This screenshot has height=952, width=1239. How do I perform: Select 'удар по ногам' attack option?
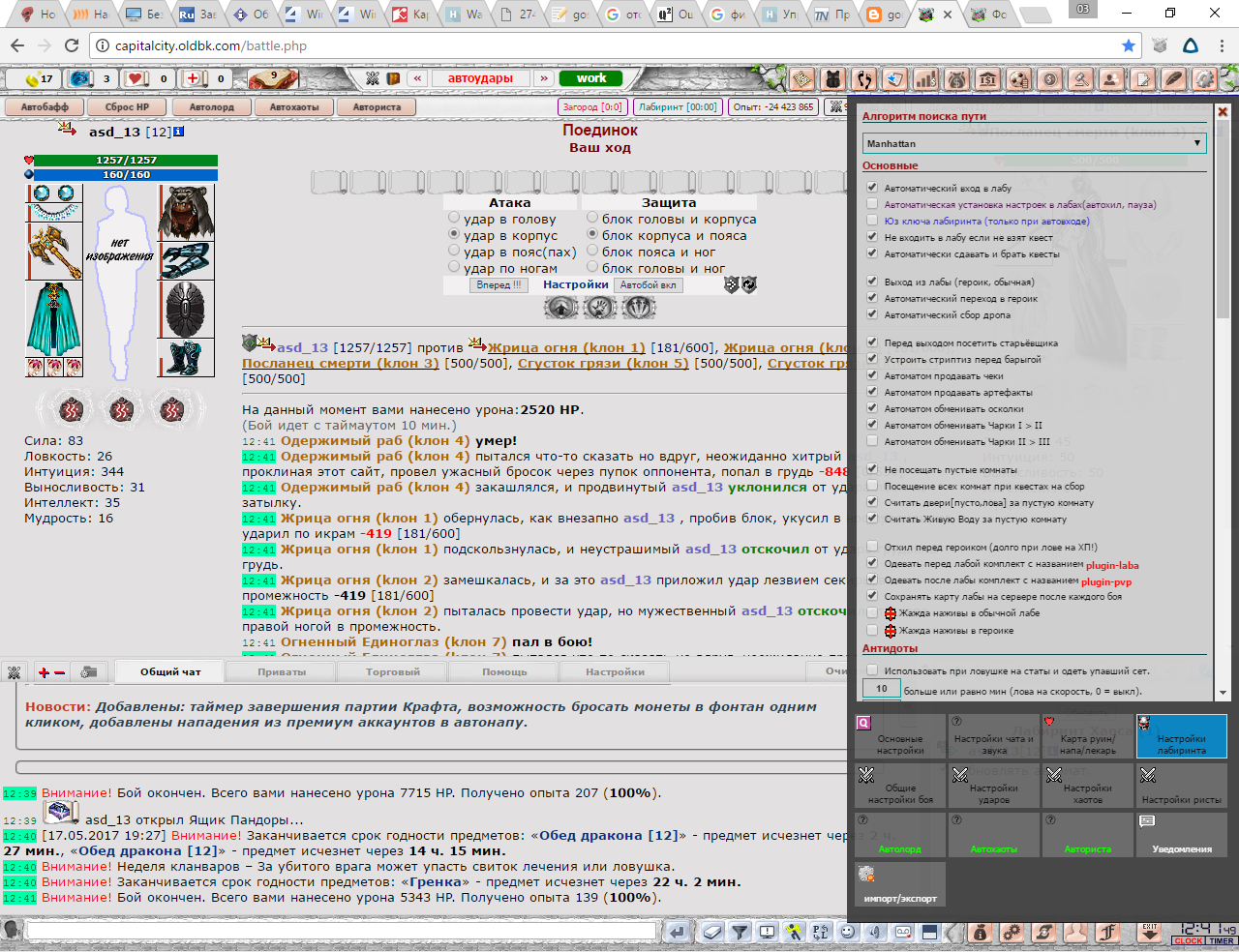pos(454,267)
